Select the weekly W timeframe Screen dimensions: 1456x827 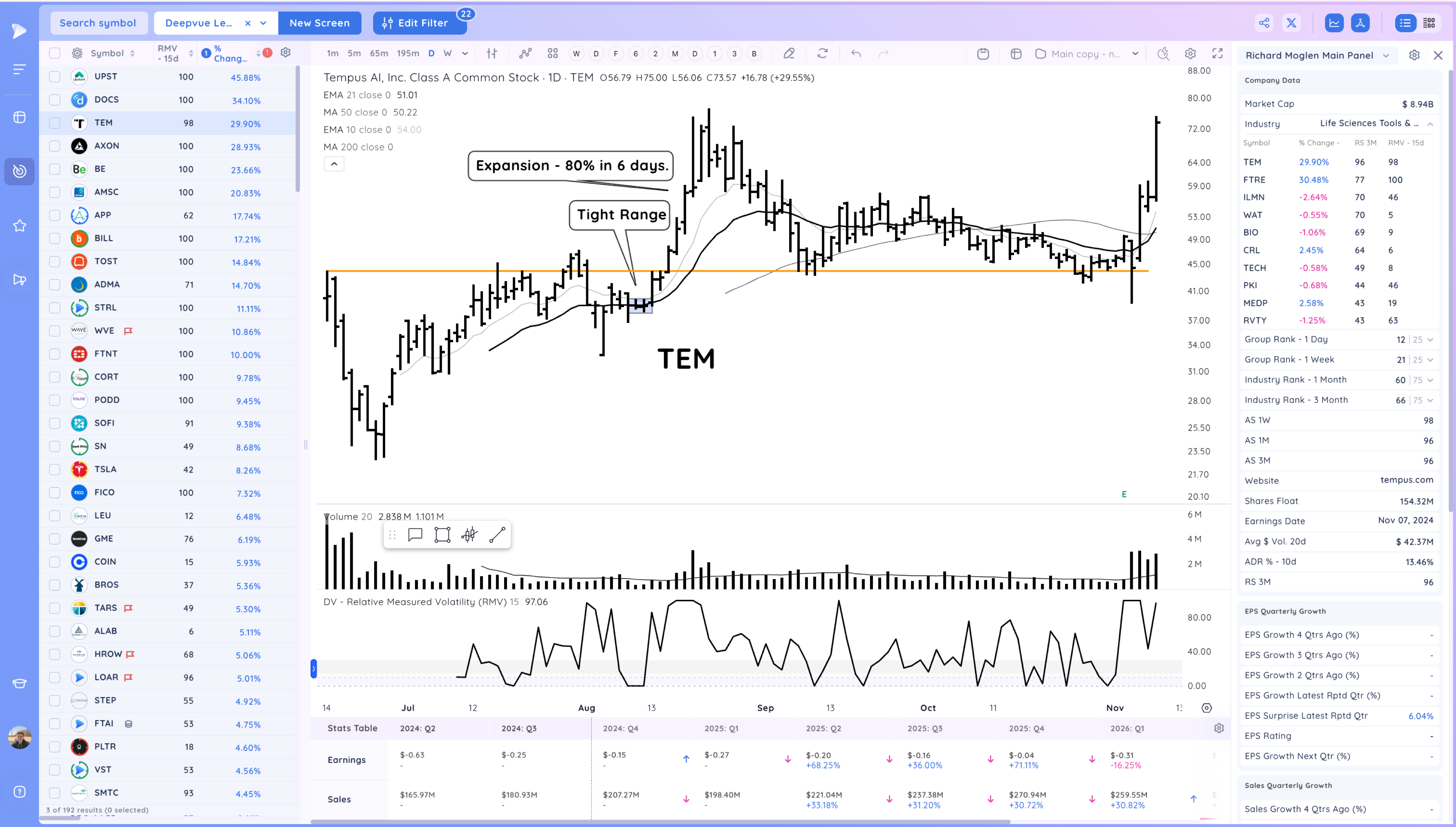(447, 54)
